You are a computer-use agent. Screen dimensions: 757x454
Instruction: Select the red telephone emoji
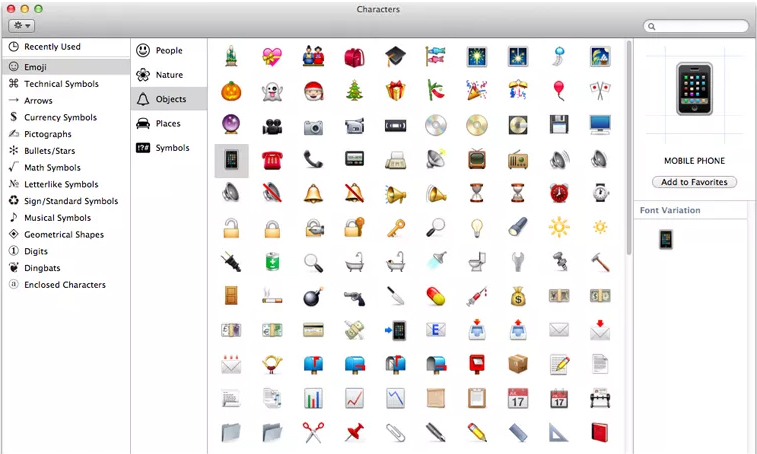(272, 160)
